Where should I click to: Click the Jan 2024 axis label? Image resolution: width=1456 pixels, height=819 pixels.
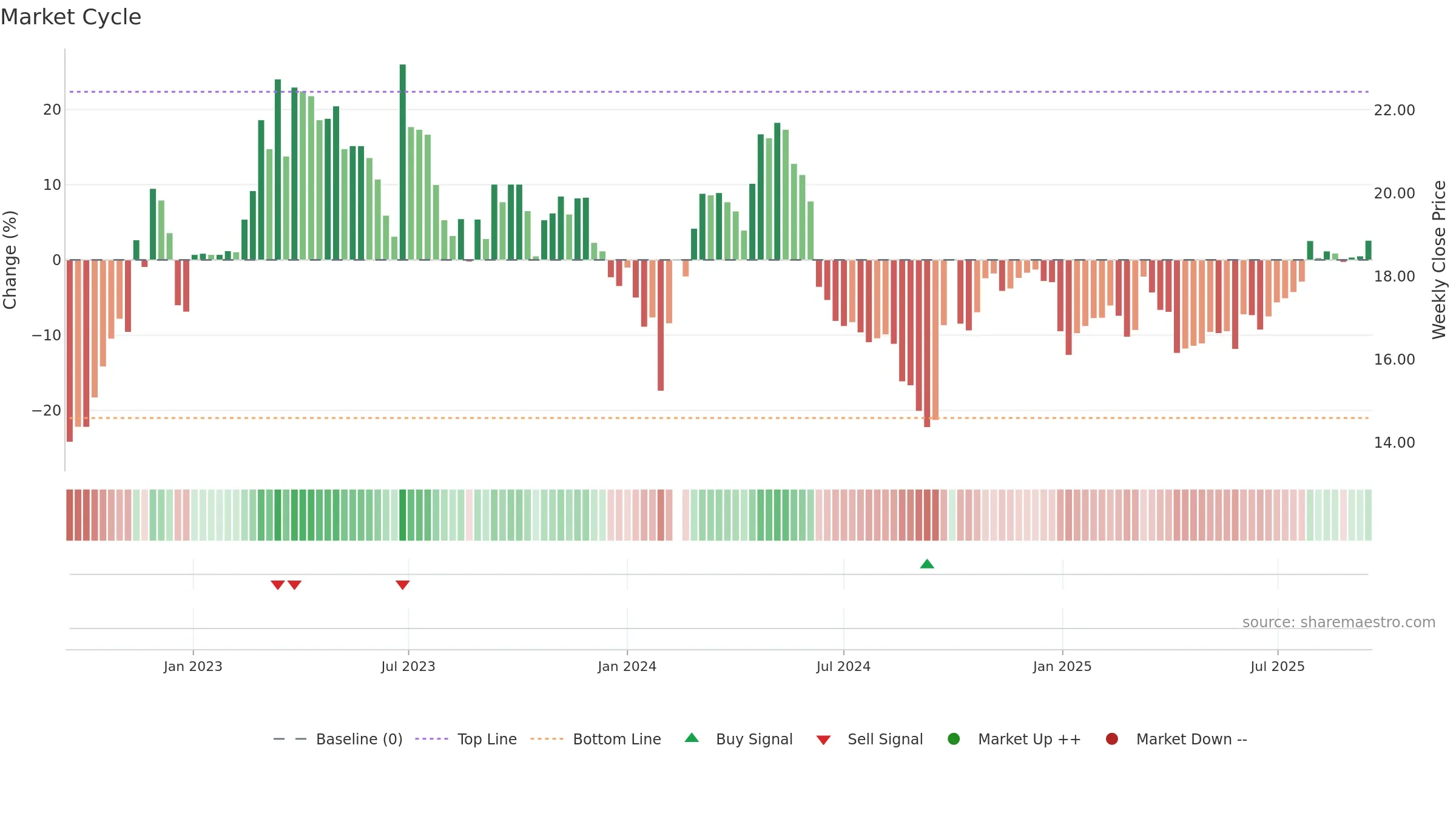click(627, 666)
